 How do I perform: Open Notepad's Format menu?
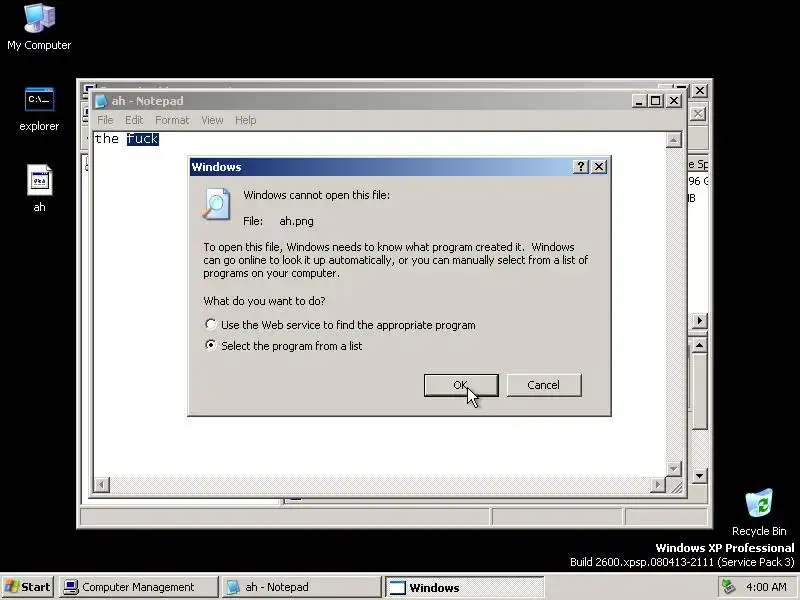pos(172,120)
